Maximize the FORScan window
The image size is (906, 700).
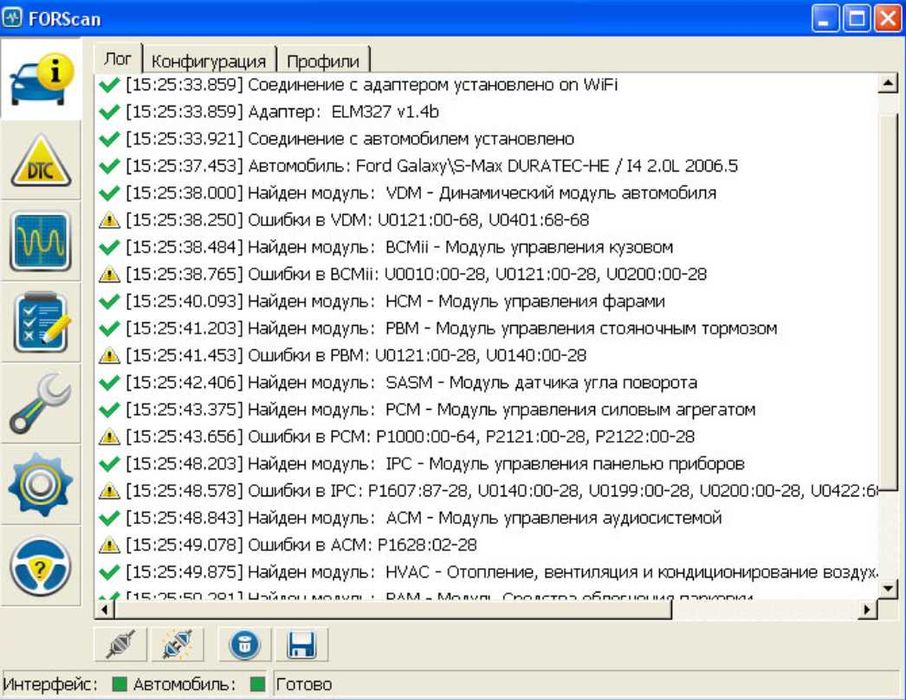pos(856,18)
